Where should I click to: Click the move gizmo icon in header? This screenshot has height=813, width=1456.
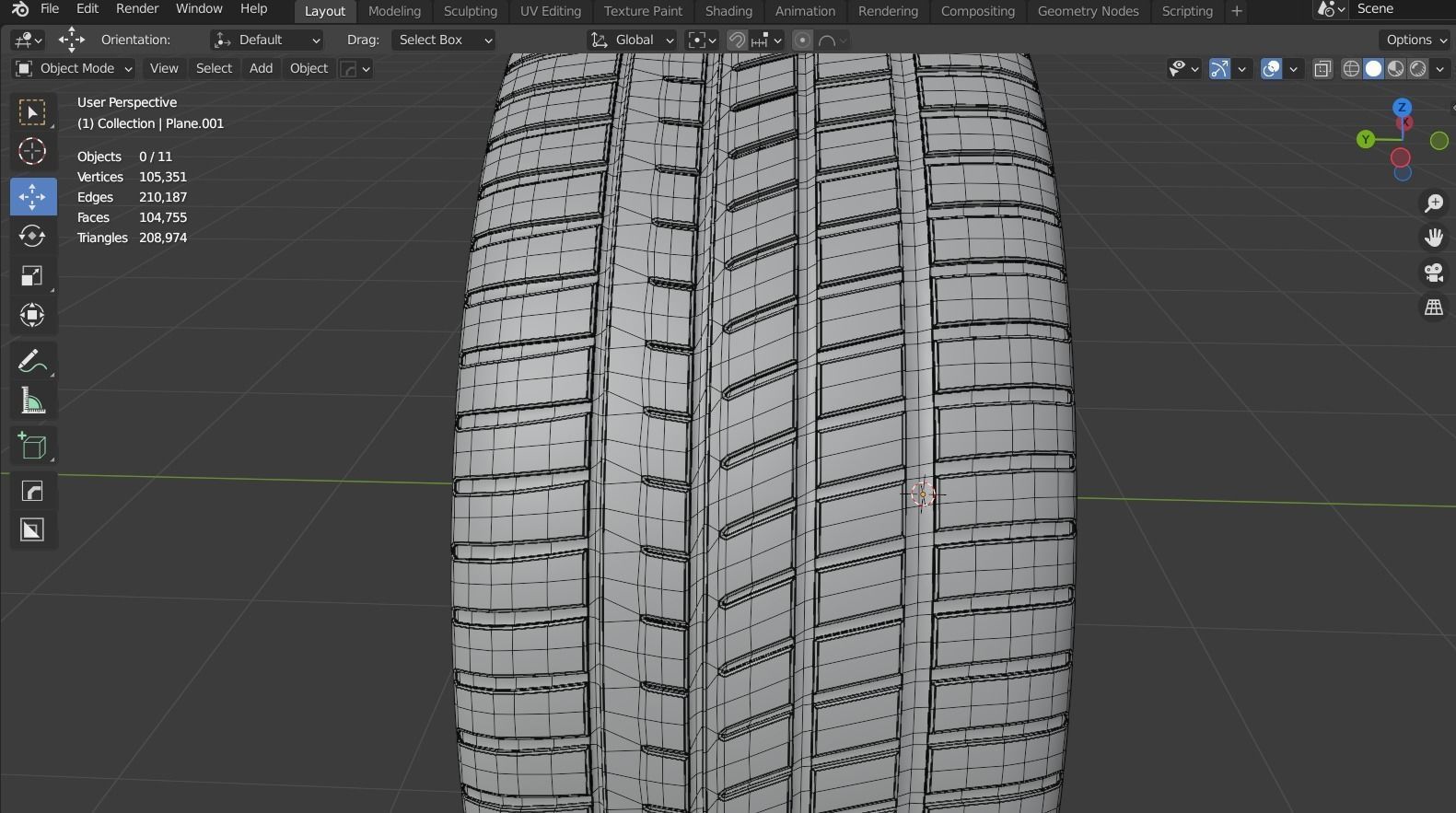[71, 40]
